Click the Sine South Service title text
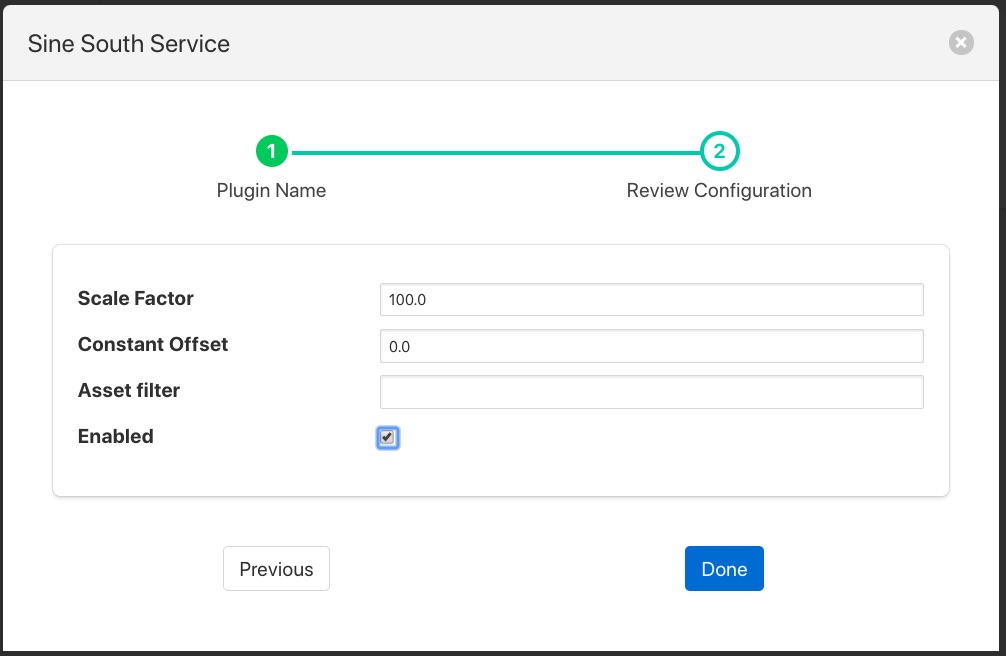The height and width of the screenshot is (656, 1006). click(128, 43)
